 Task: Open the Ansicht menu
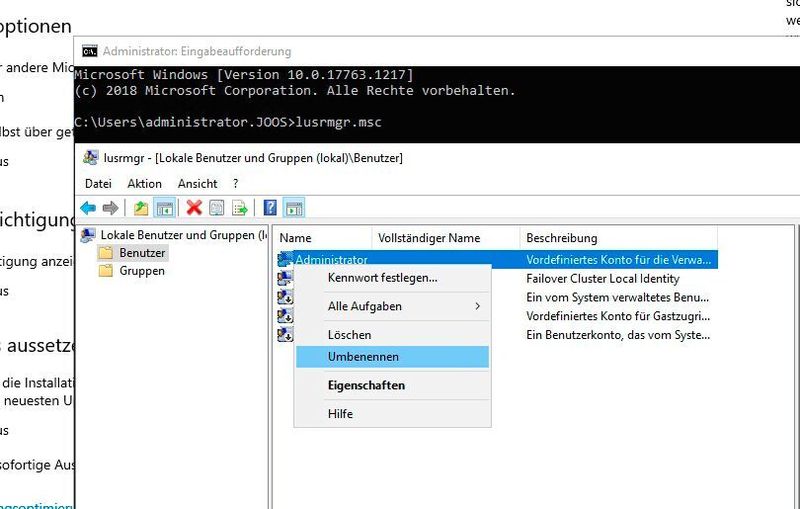click(197, 184)
